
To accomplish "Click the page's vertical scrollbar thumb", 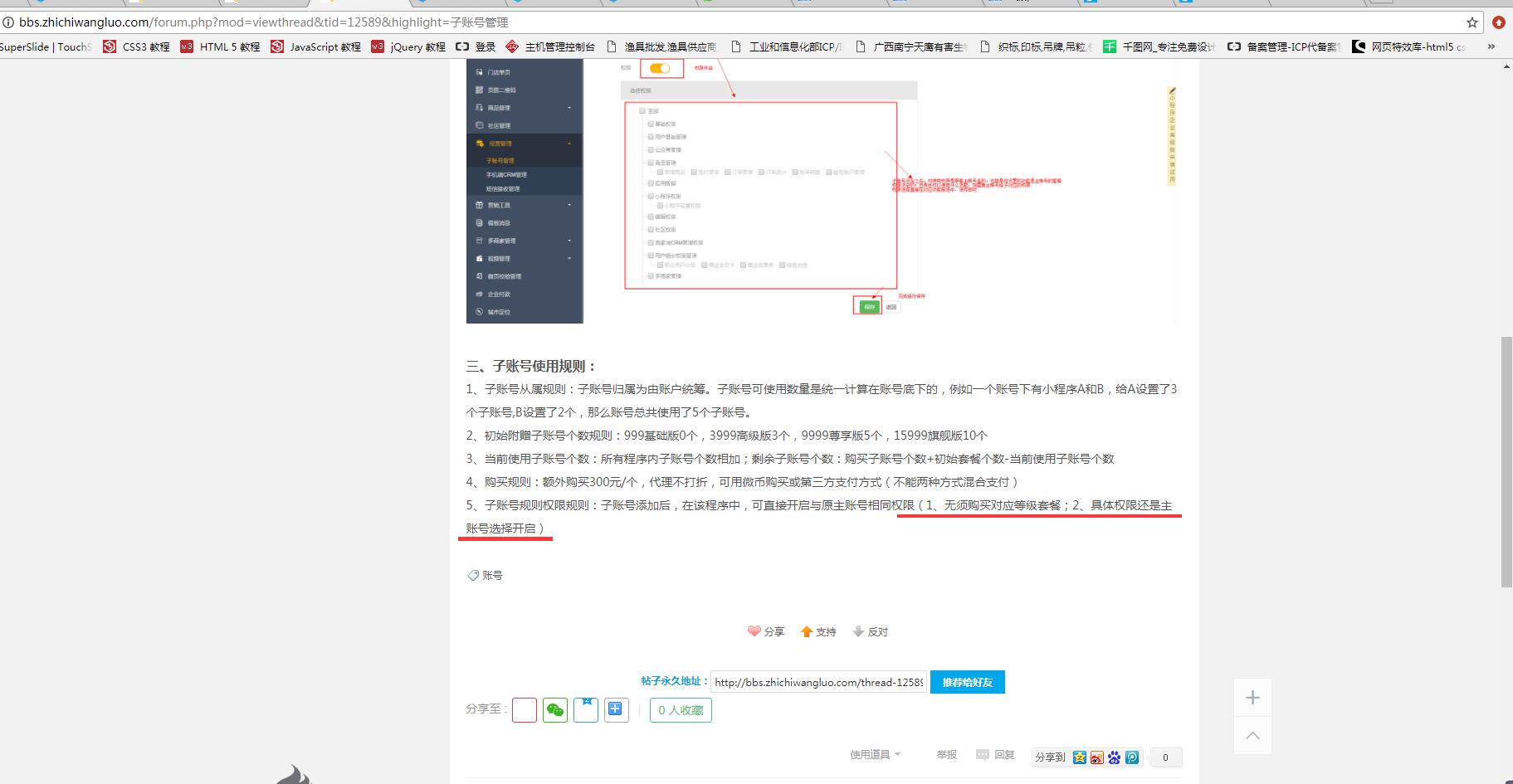I will click(1506, 462).
